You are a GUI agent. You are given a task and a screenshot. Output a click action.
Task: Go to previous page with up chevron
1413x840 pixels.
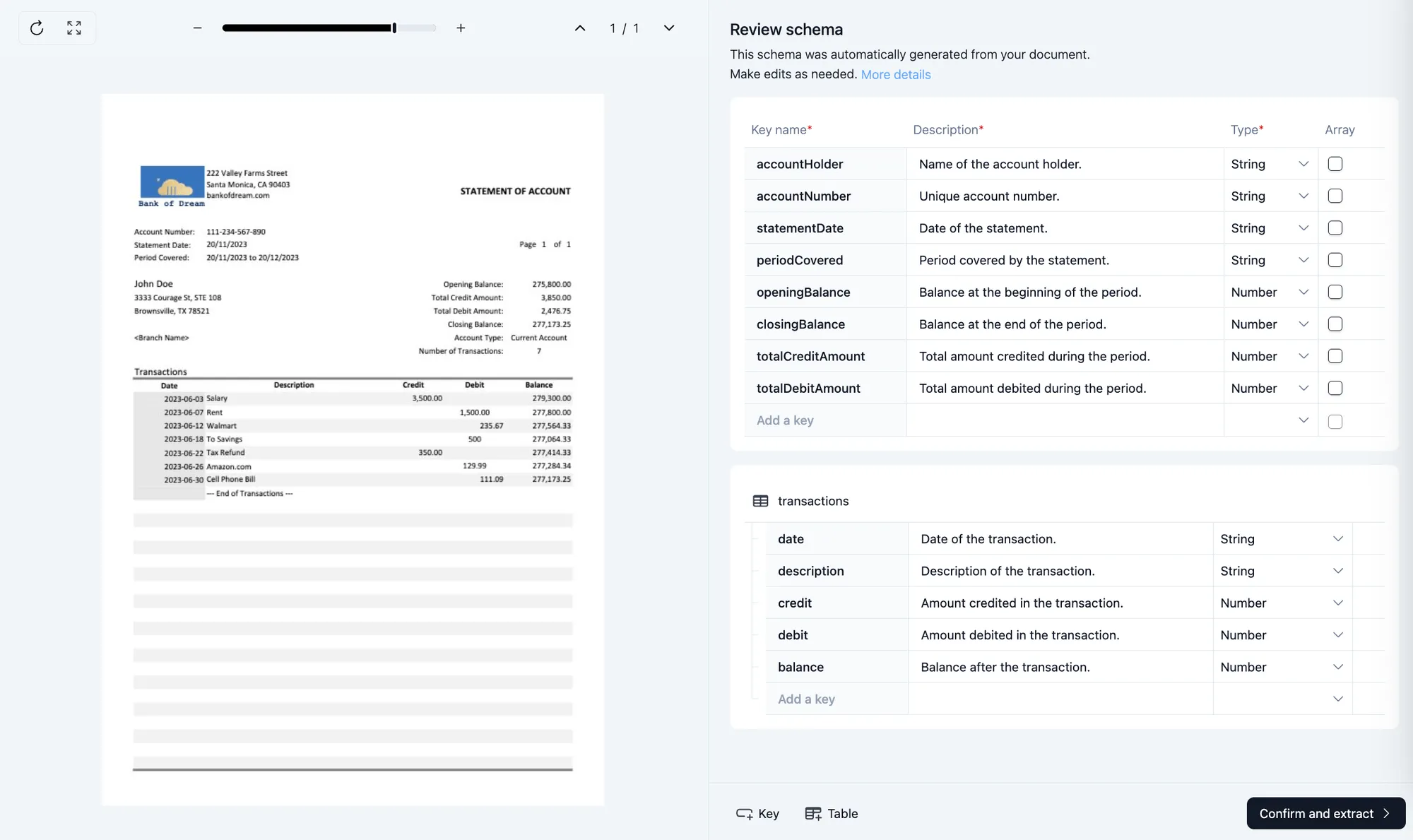(580, 28)
